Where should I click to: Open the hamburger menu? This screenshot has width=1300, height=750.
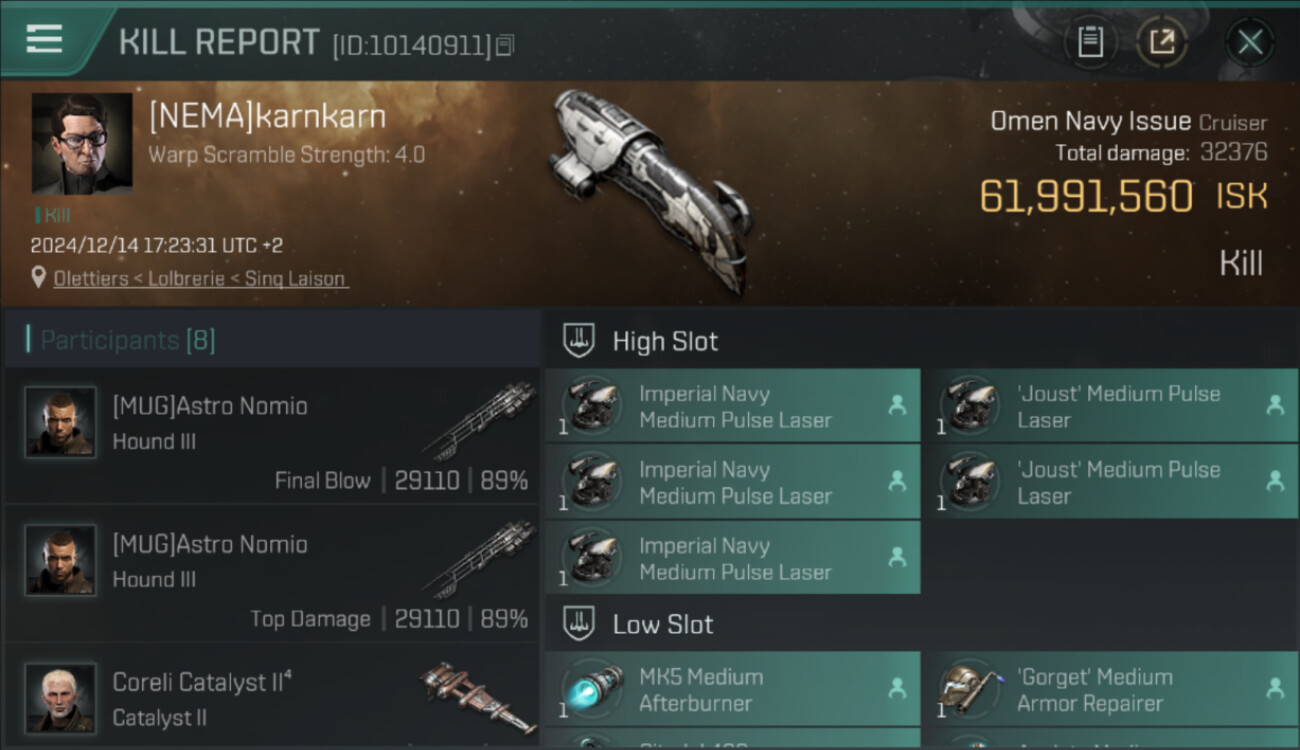45,39
